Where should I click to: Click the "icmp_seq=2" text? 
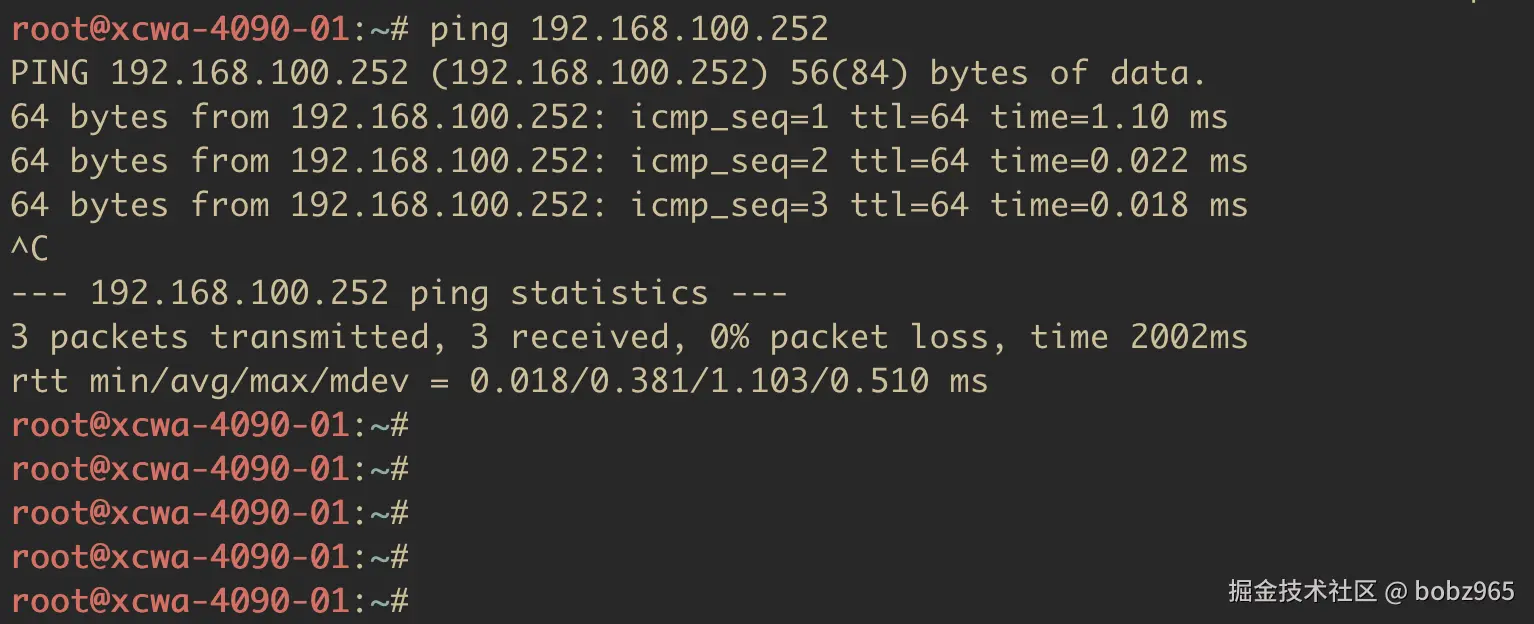pyautogui.click(x=729, y=161)
